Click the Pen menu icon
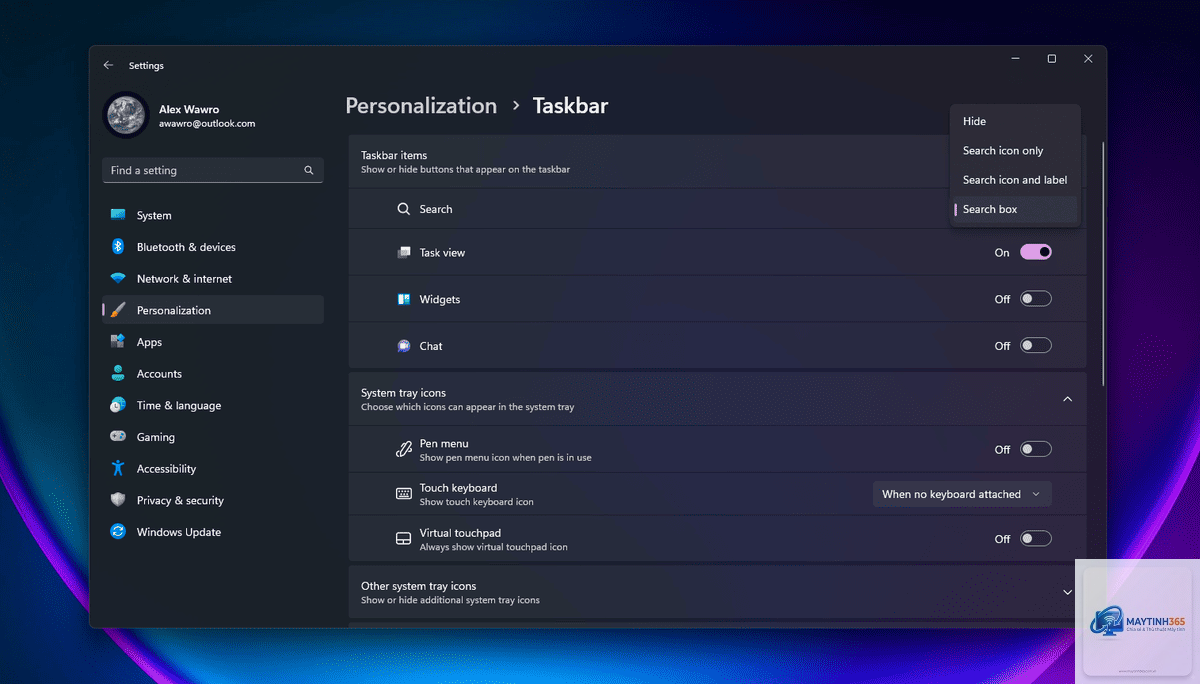 (x=404, y=450)
